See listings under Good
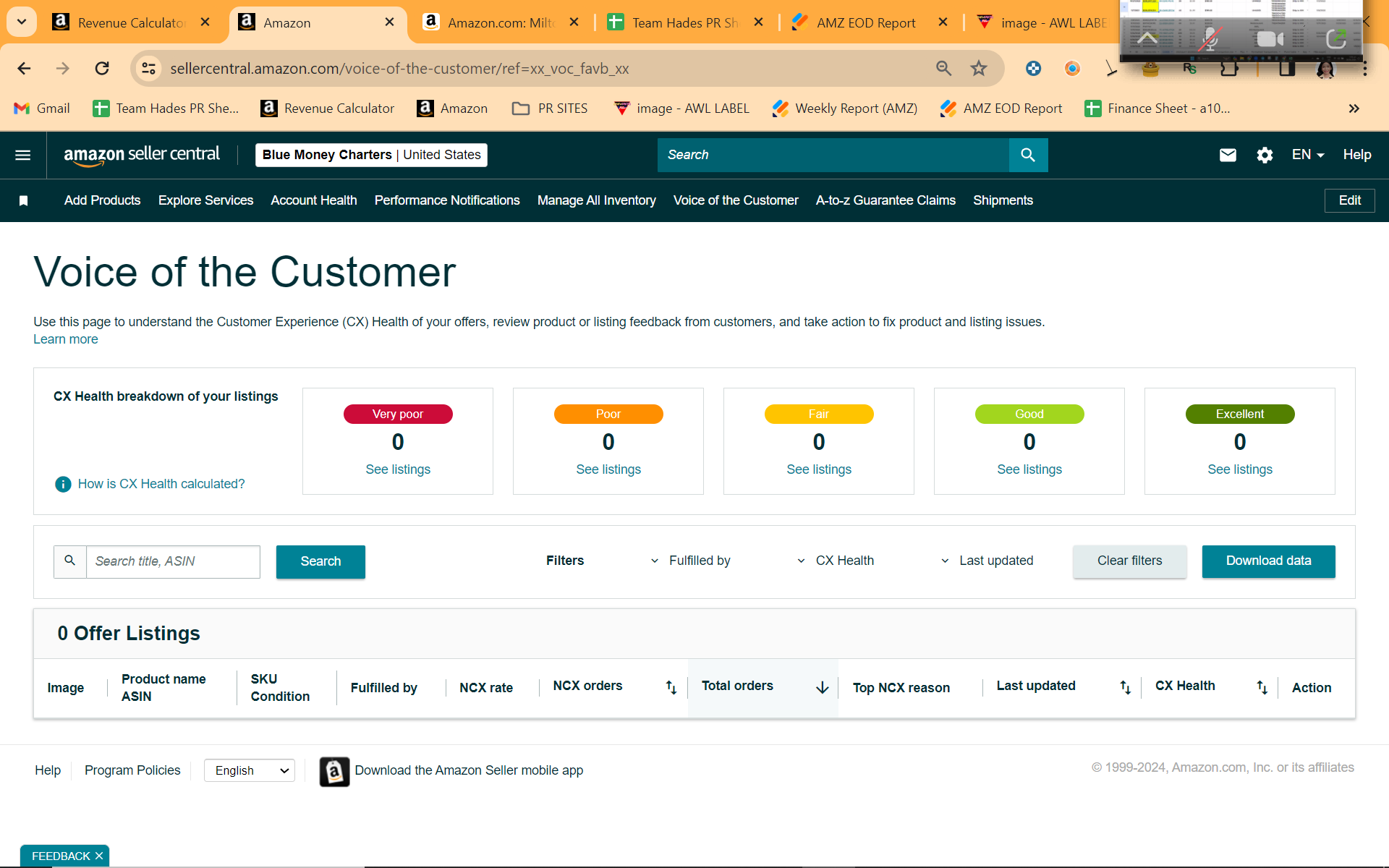 [x=1029, y=469]
